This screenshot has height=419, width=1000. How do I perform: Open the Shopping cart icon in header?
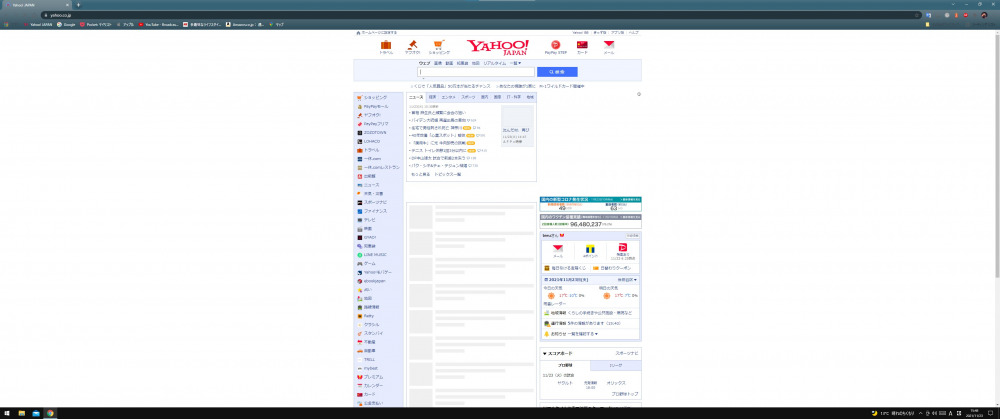[439, 45]
